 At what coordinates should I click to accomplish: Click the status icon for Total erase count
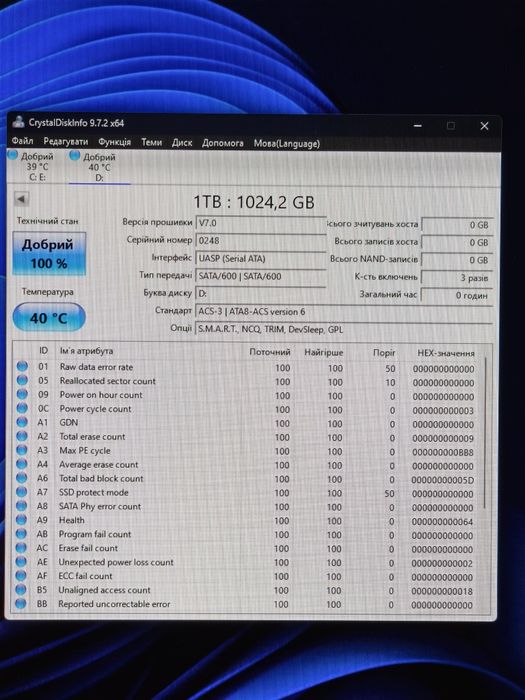click(x=22, y=436)
